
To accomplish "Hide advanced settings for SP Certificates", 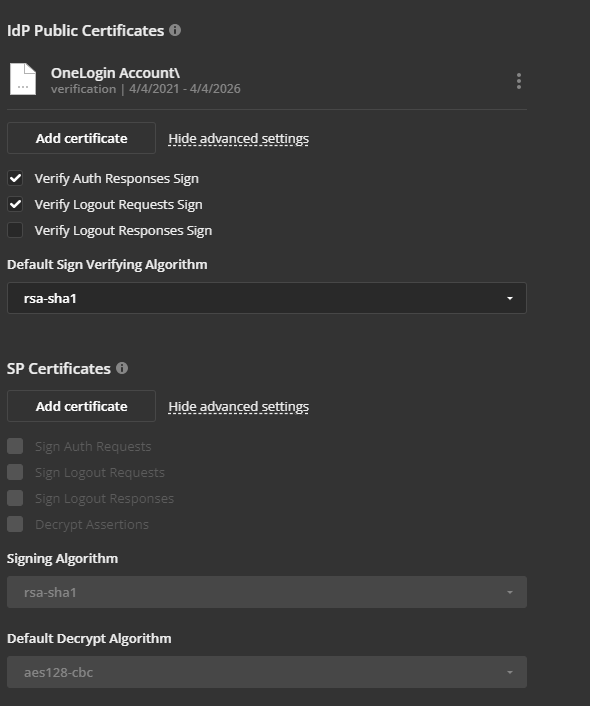I will 239,407.
